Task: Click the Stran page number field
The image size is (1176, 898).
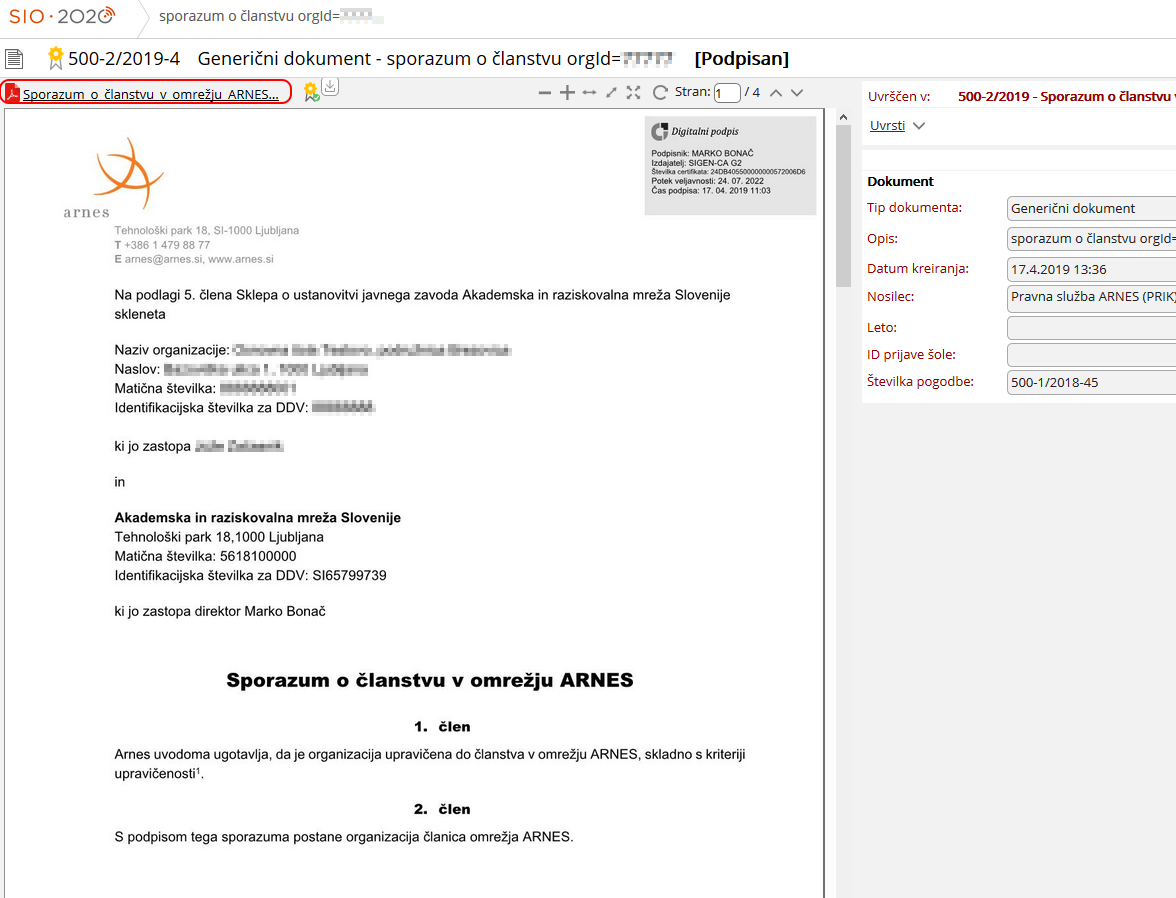Action: 727,93
